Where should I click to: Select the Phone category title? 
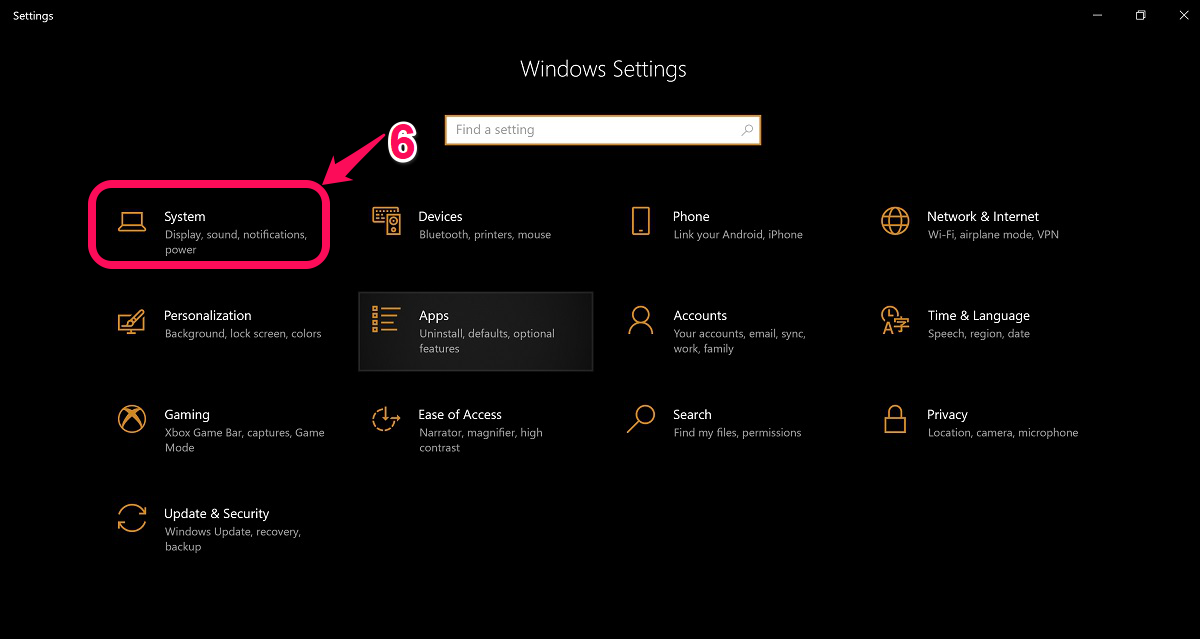691,216
